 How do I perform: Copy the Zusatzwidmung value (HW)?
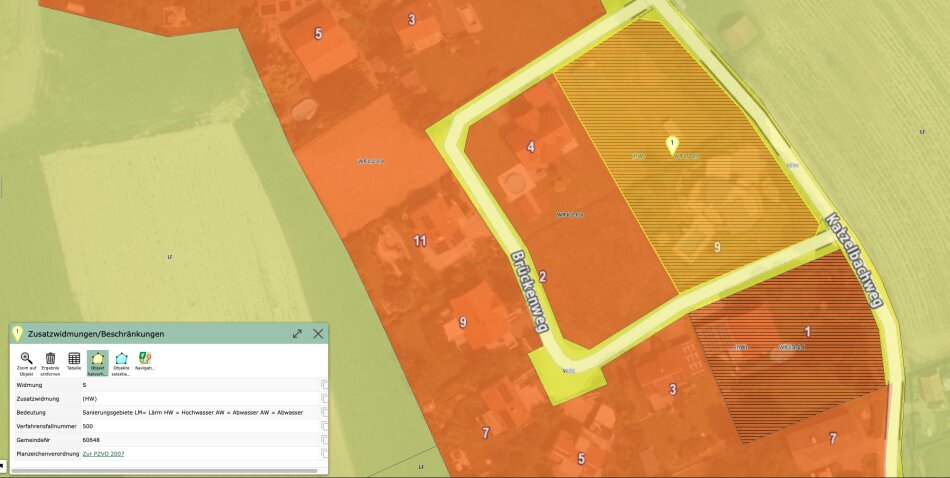tap(324, 398)
